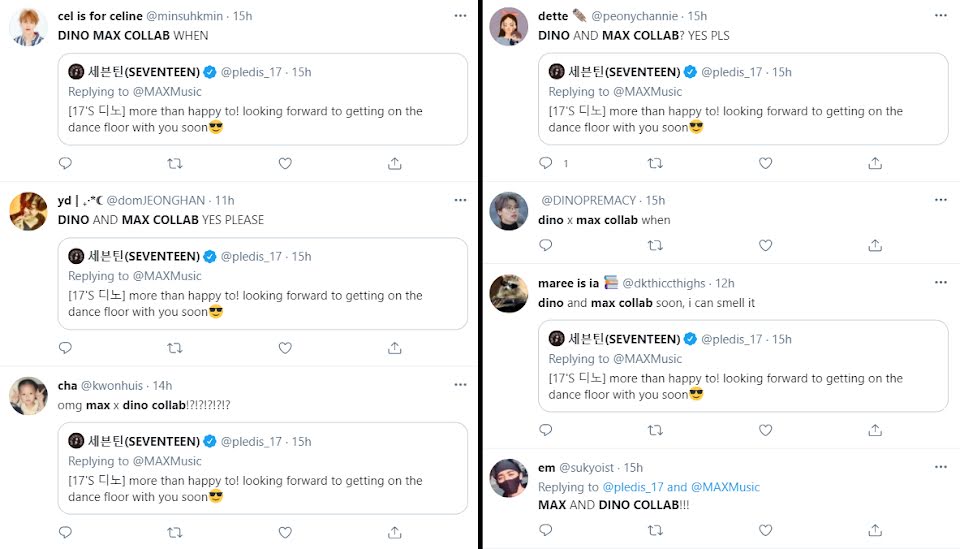Reply to cel is for celine's tweet
This screenshot has width=960, height=549.
point(65,163)
